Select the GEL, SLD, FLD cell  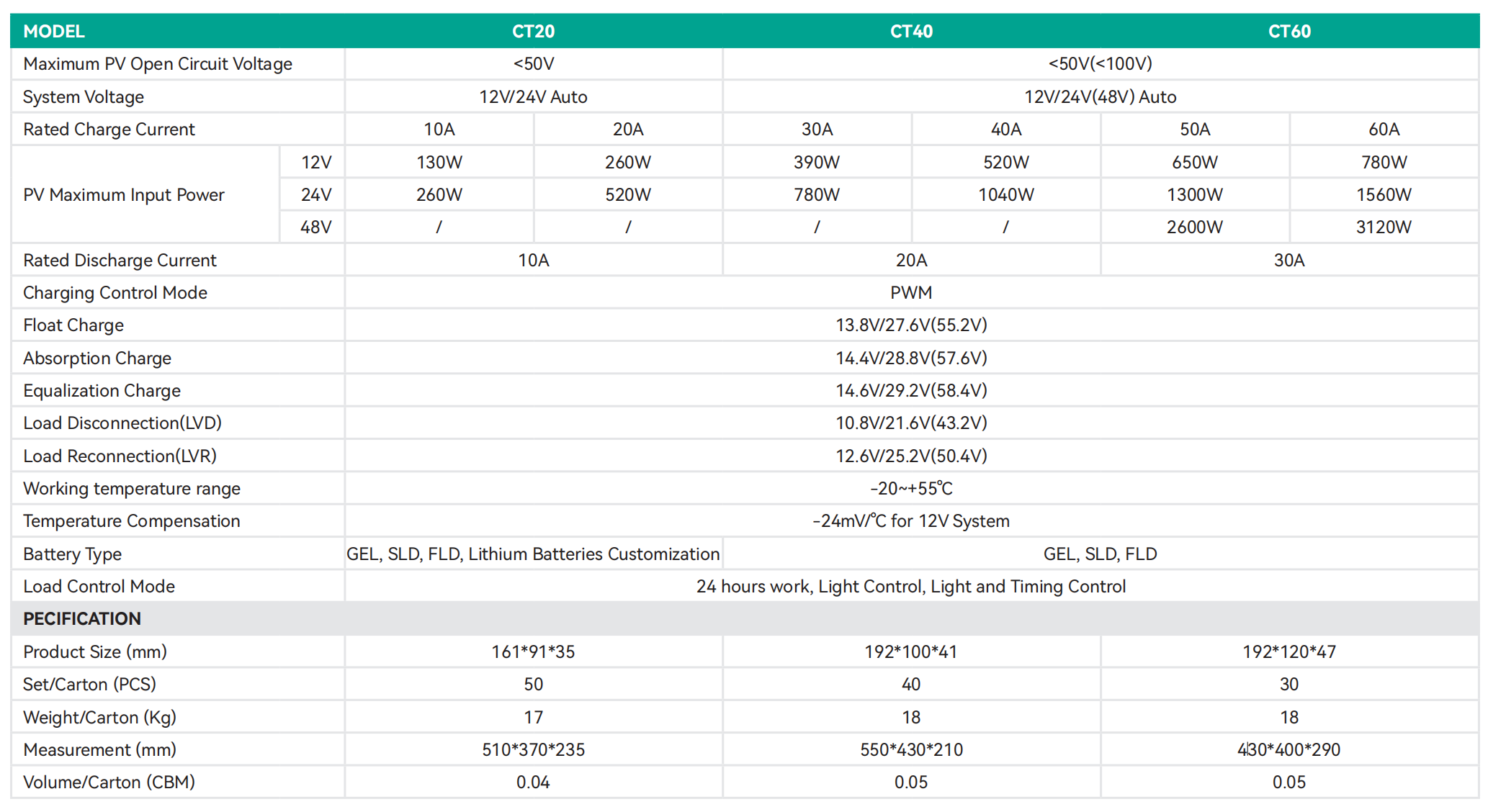click(1100, 554)
